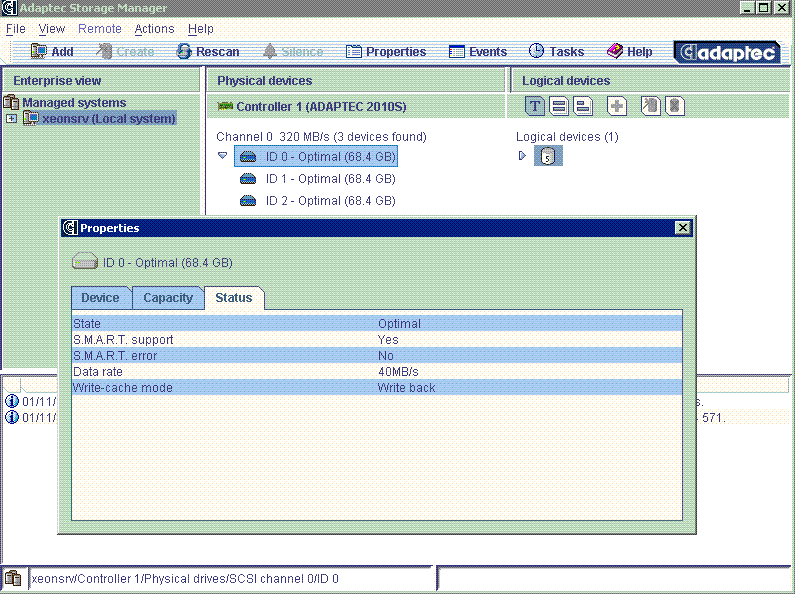Open the Remote menu
Viewport: 795px width, 594px height.
100,29
